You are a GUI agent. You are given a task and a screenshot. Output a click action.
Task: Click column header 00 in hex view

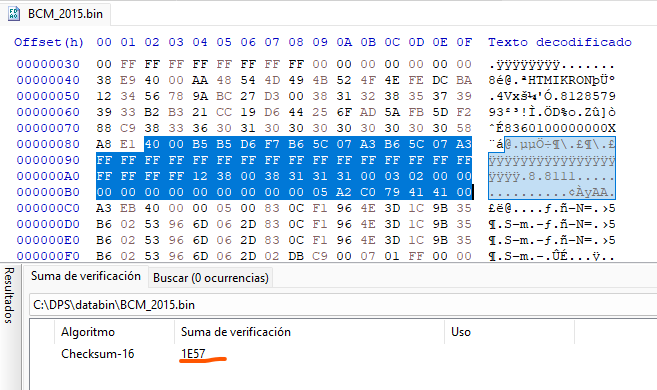104,42
